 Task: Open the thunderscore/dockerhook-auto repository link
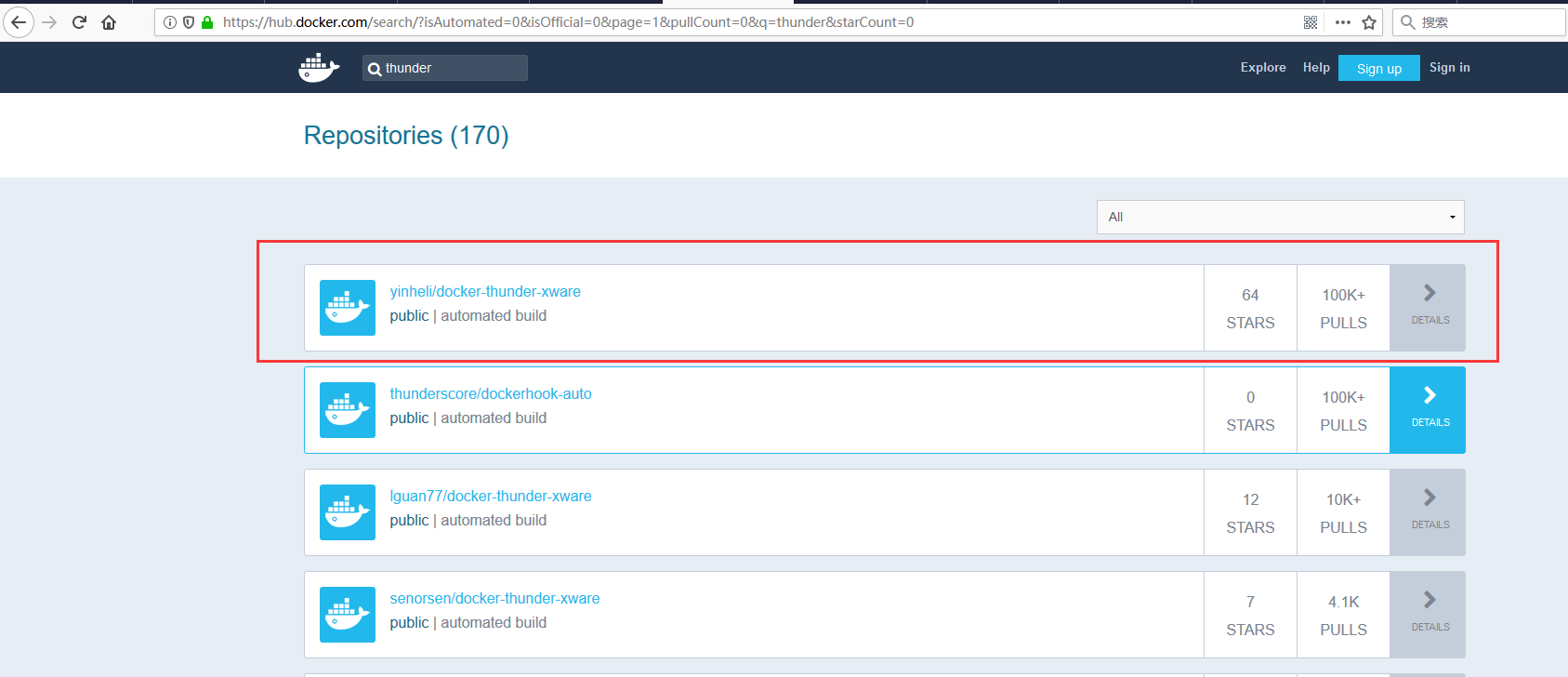click(491, 393)
